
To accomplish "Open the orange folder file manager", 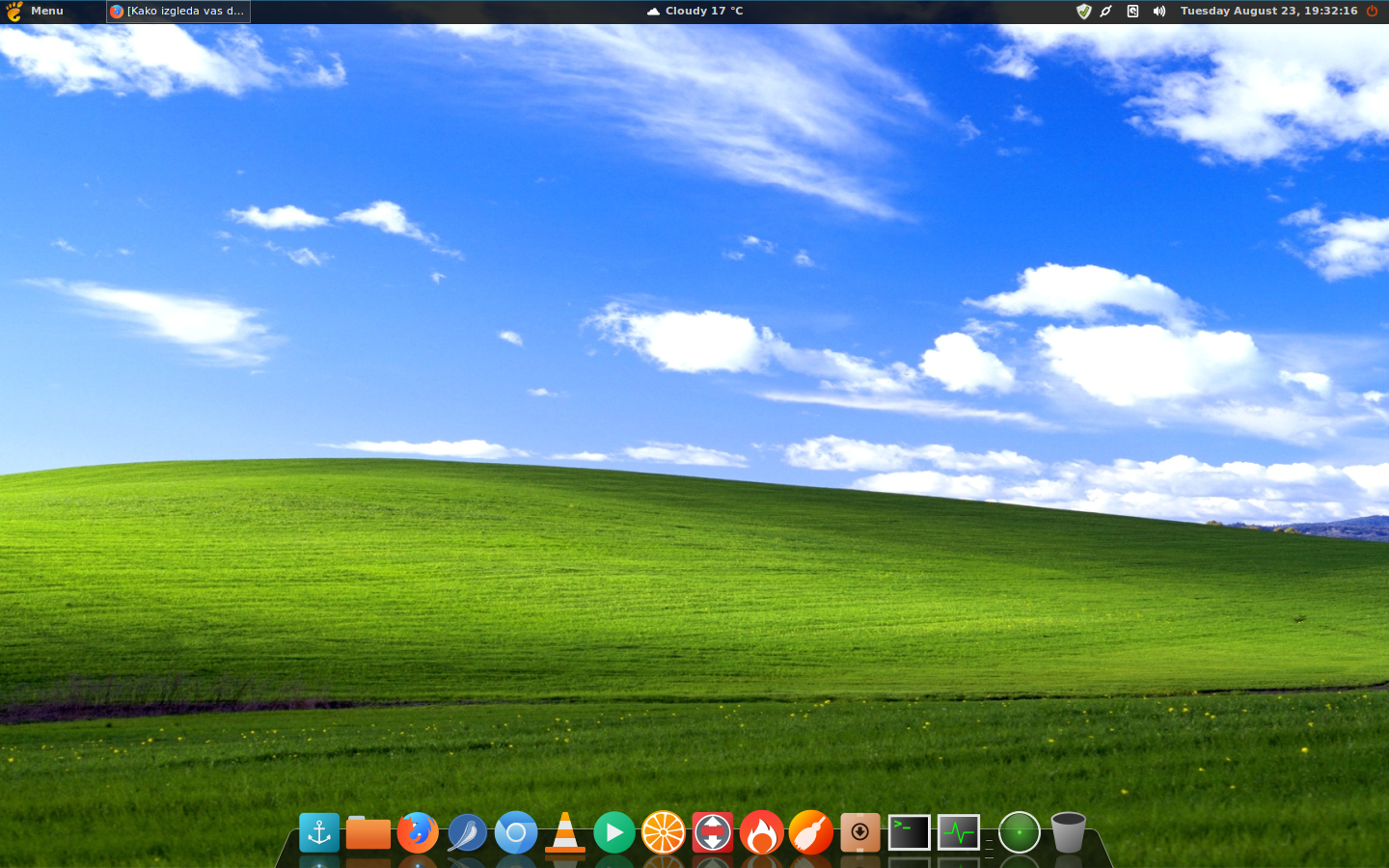I will click(x=368, y=833).
